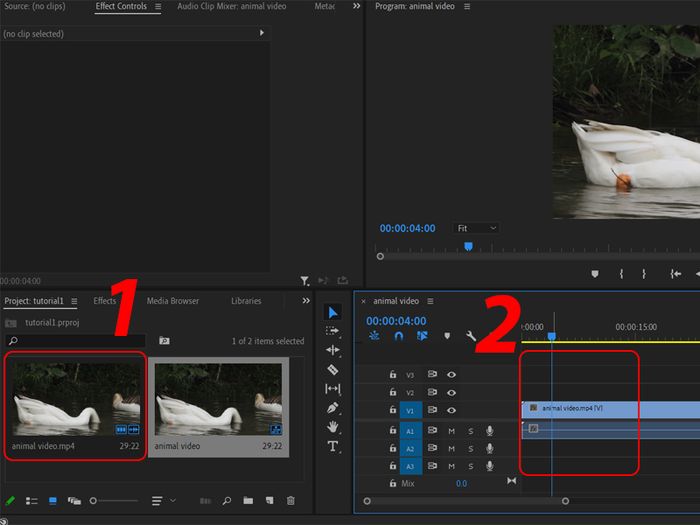The height and width of the screenshot is (525, 700).
Task: Expand the no clip selected arrow
Action: point(262,33)
